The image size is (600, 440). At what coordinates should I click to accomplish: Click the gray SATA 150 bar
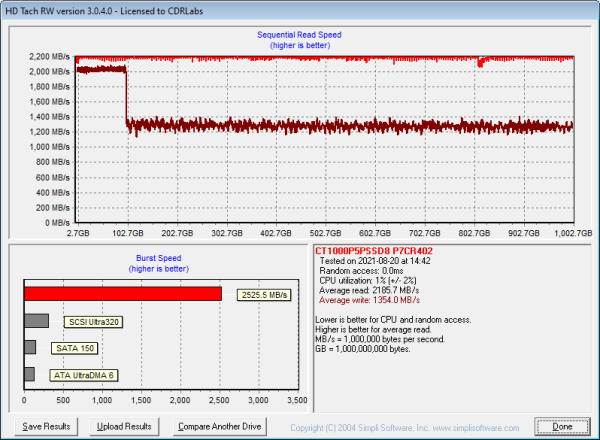[x=29, y=347]
